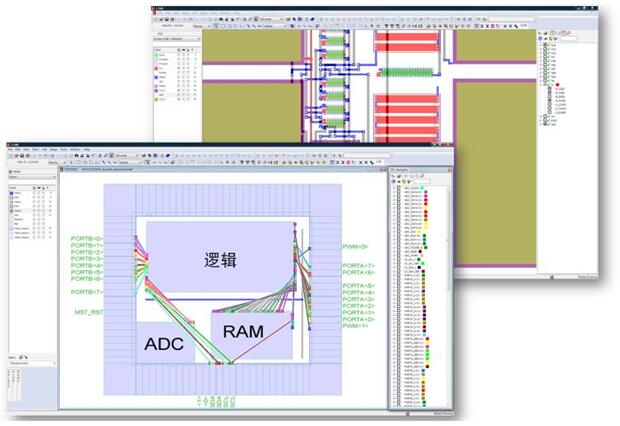Click the PORTB<4> pin label
This screenshot has height=426, width=620.
point(87,265)
